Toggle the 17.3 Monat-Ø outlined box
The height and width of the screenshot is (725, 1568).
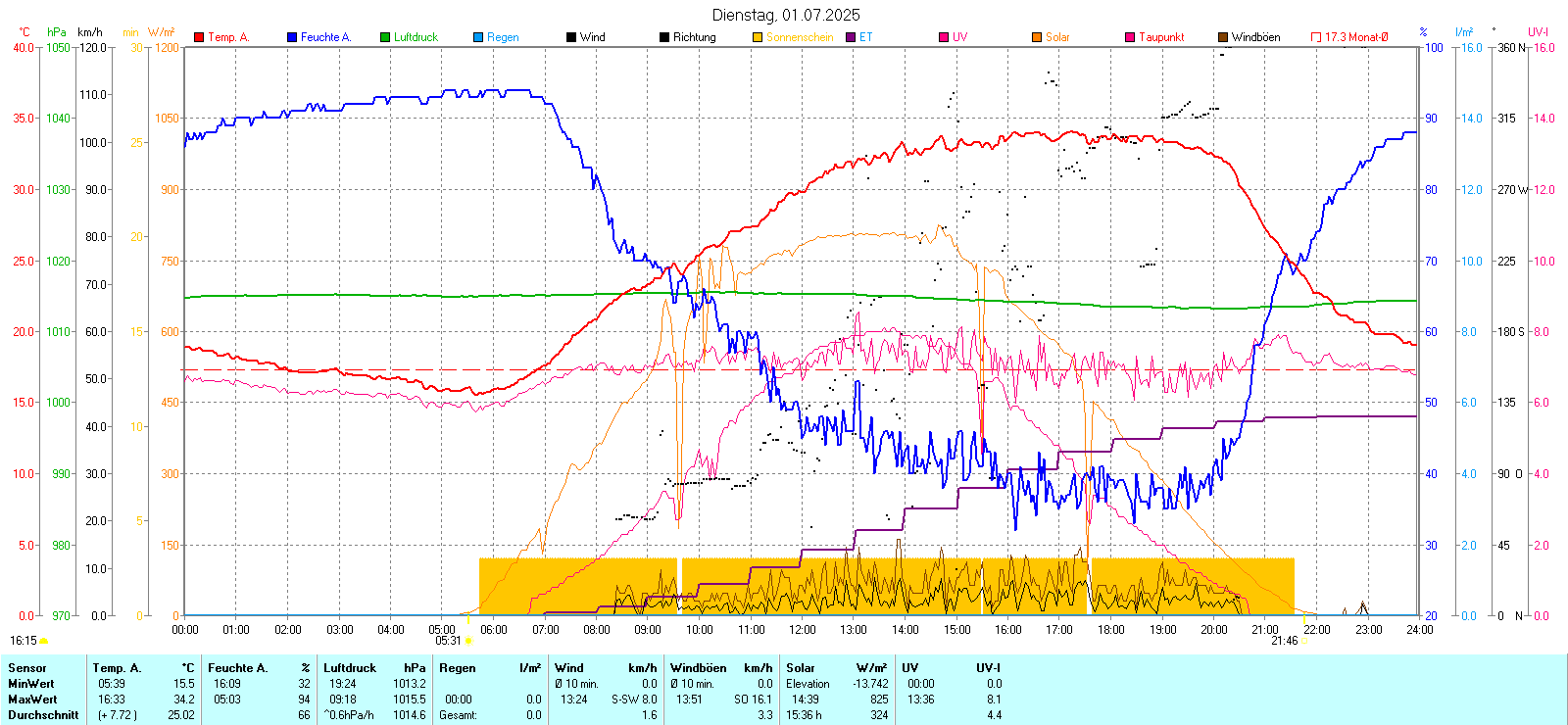1316,37
